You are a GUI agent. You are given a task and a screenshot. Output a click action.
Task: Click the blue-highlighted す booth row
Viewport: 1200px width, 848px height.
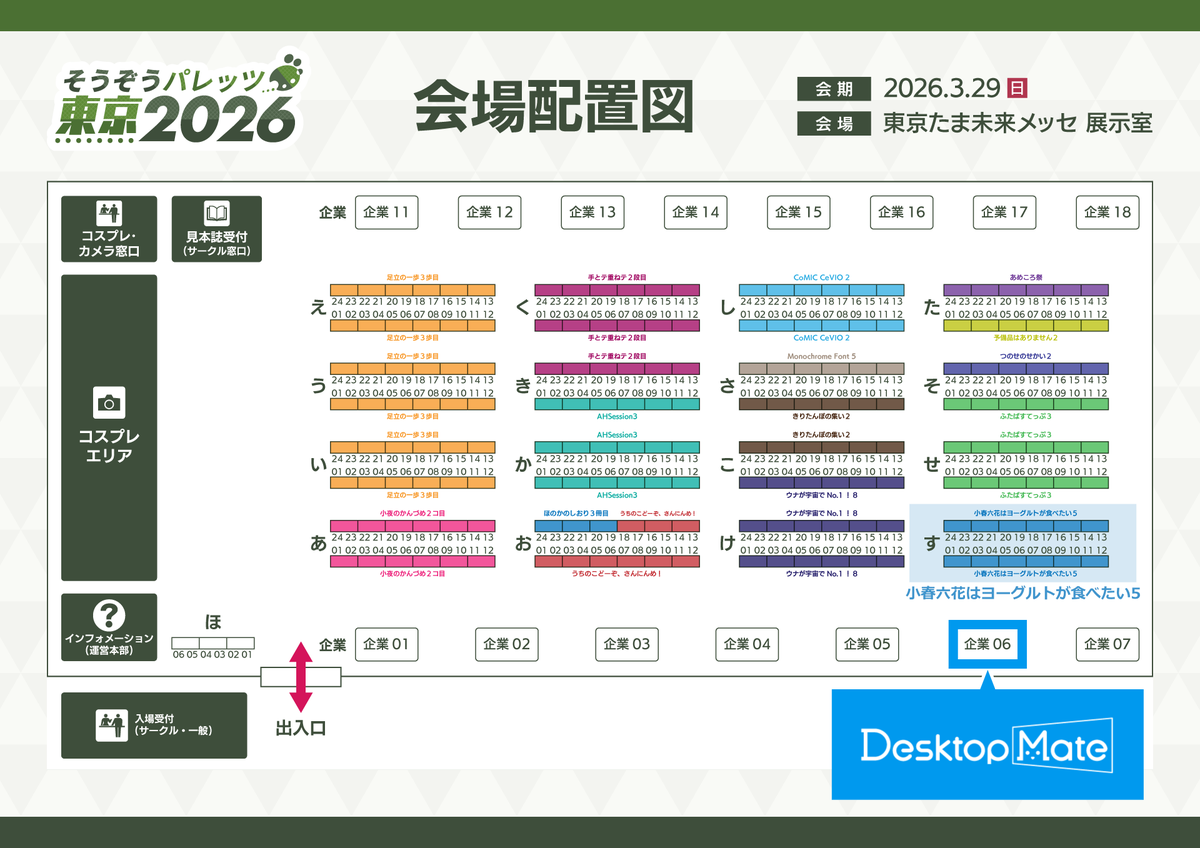(x=1024, y=544)
